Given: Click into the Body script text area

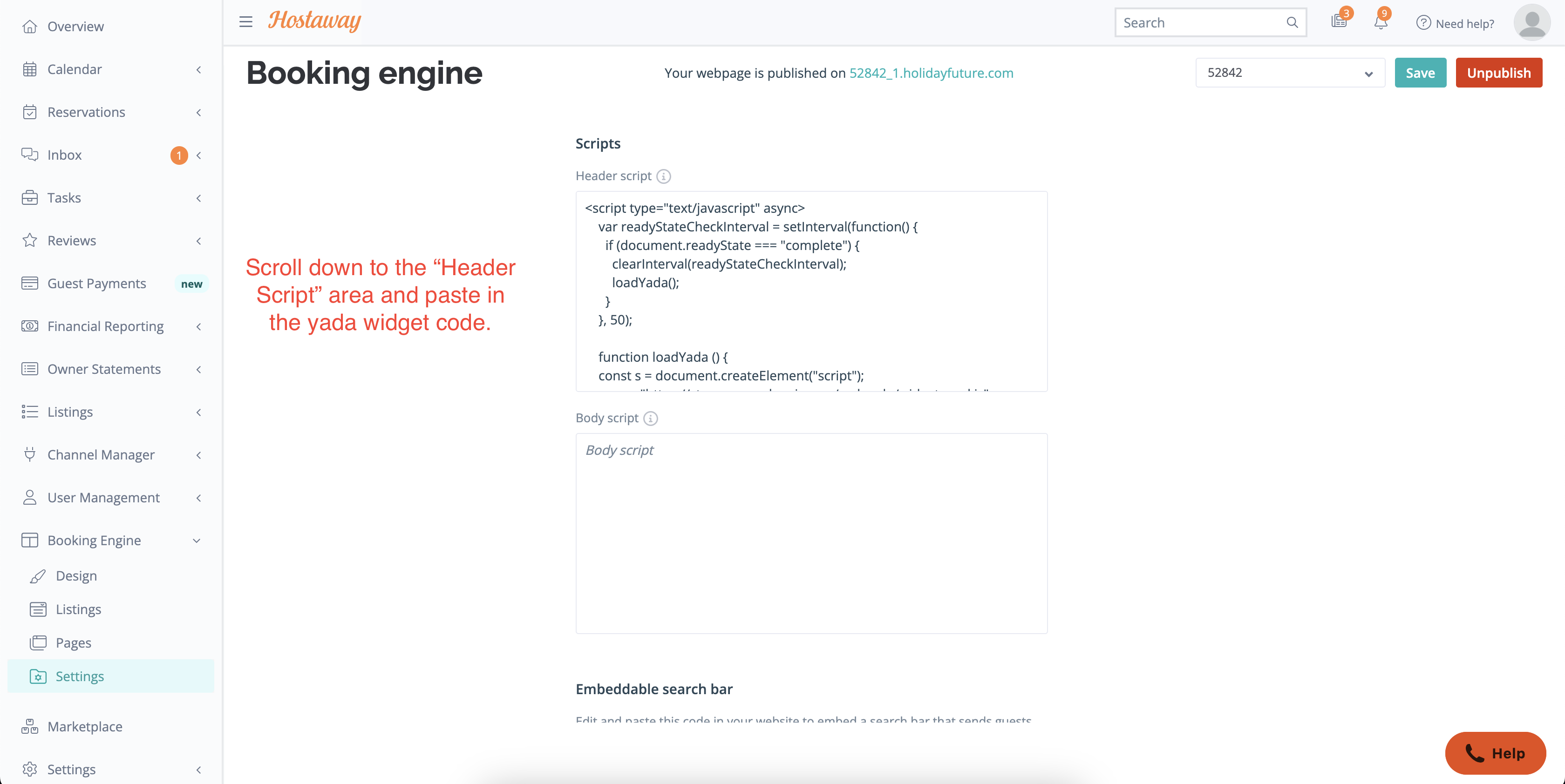Looking at the screenshot, I should 811,533.
